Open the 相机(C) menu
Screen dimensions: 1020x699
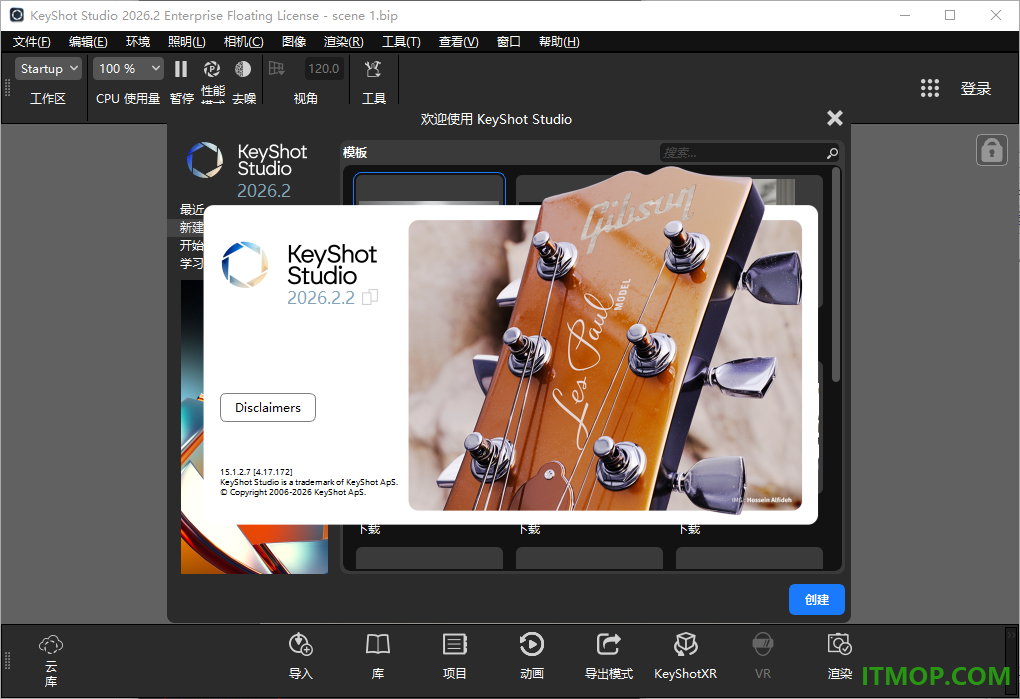coord(243,42)
